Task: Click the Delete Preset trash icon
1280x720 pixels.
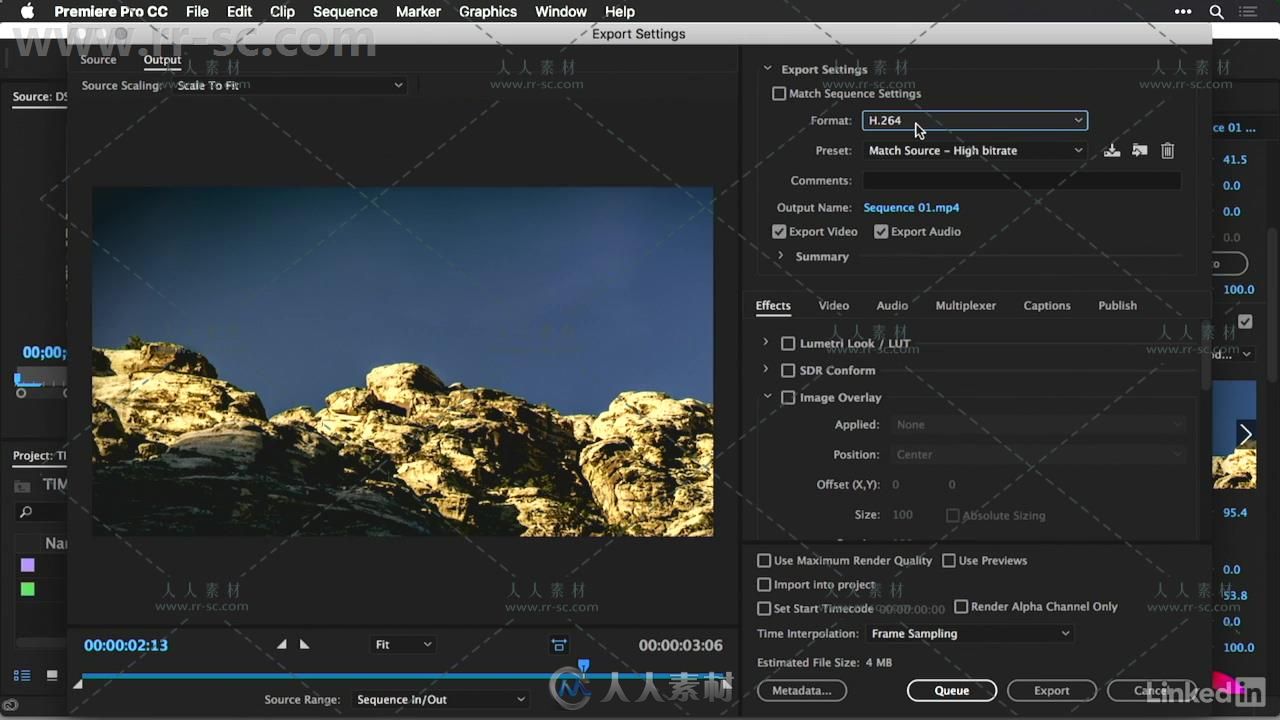Action: pyautogui.click(x=1167, y=150)
